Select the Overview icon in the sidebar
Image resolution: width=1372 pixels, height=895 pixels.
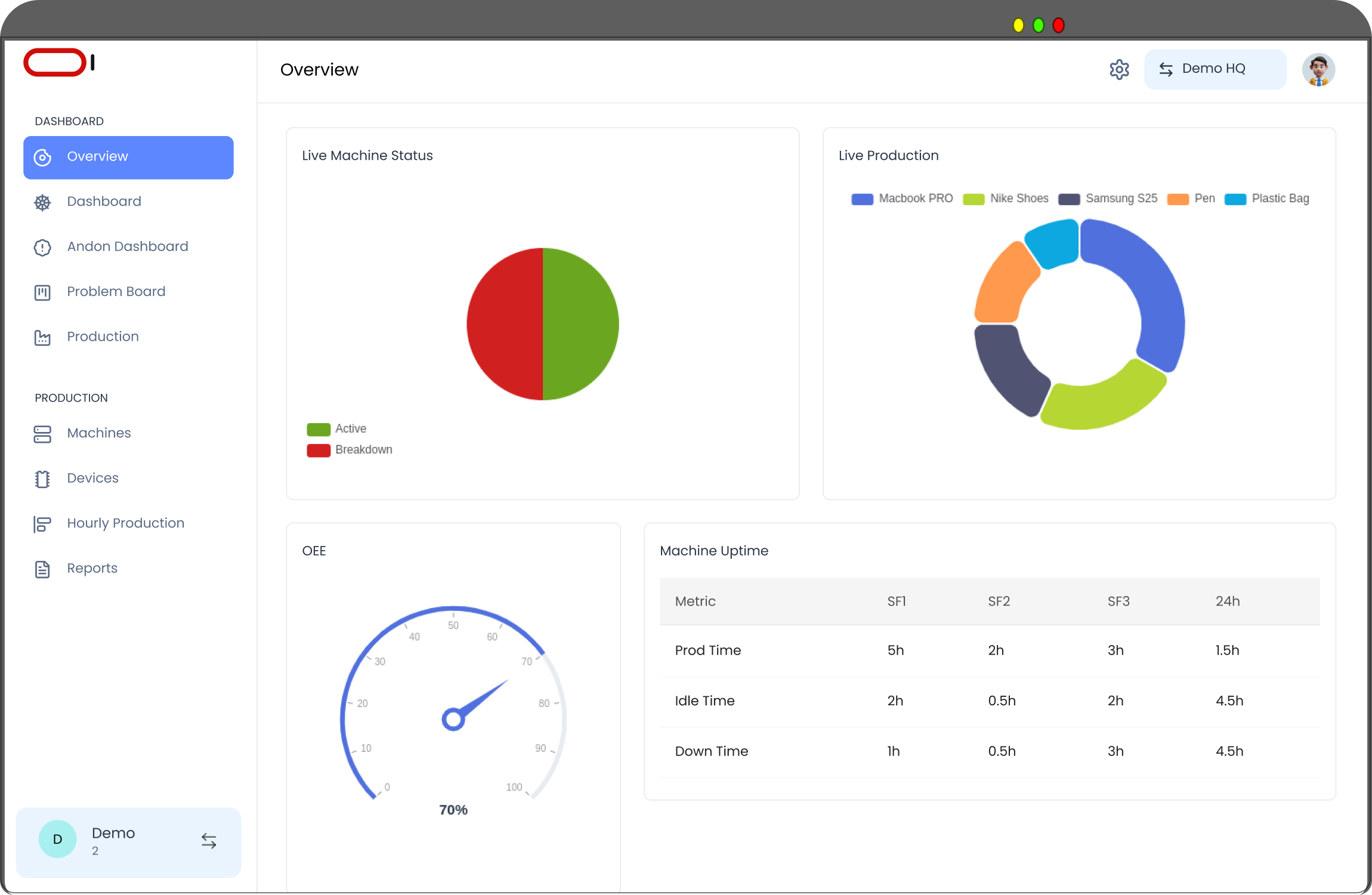(x=42, y=157)
